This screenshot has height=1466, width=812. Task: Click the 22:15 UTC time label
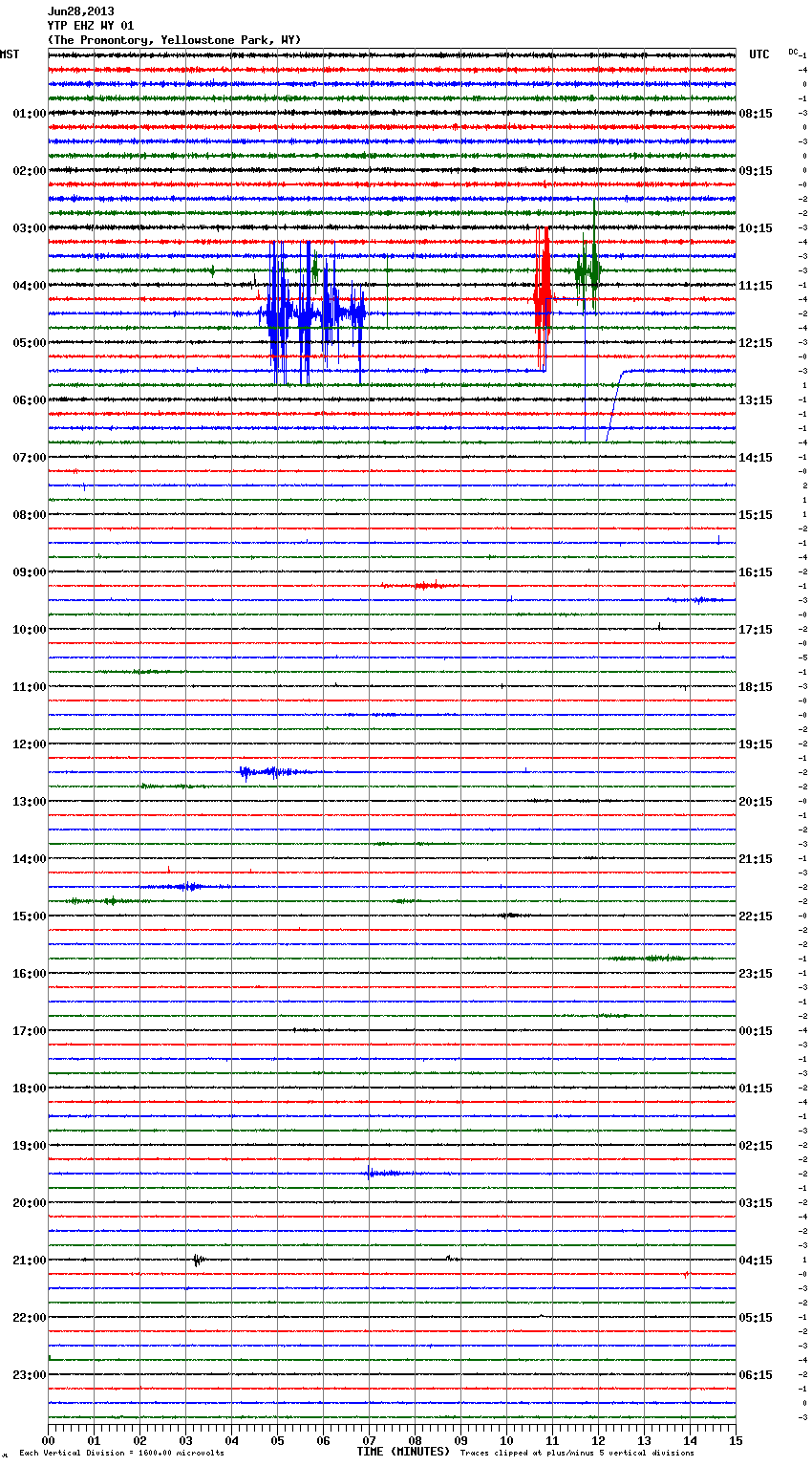pos(756,916)
